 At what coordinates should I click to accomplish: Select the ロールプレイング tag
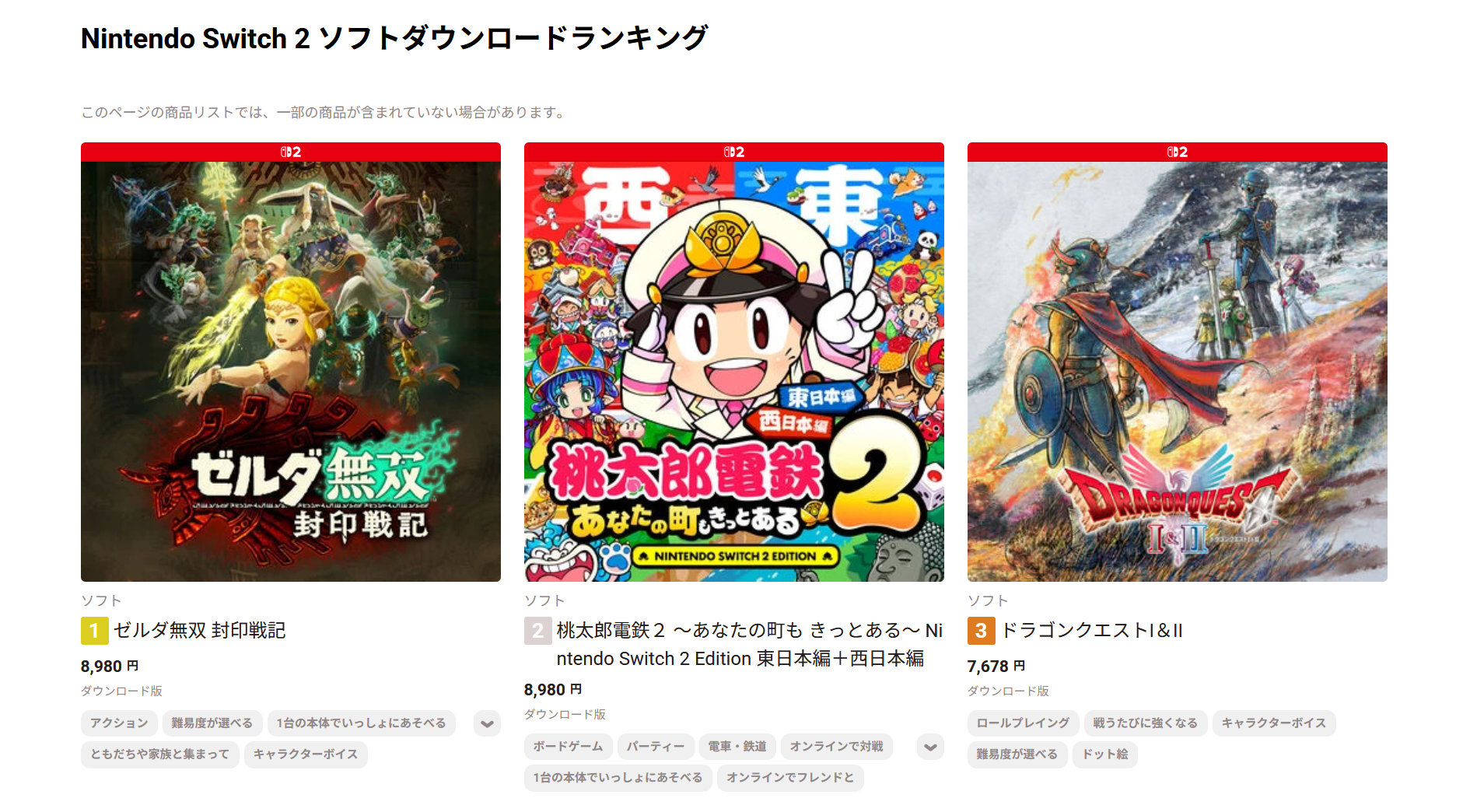coord(1023,723)
